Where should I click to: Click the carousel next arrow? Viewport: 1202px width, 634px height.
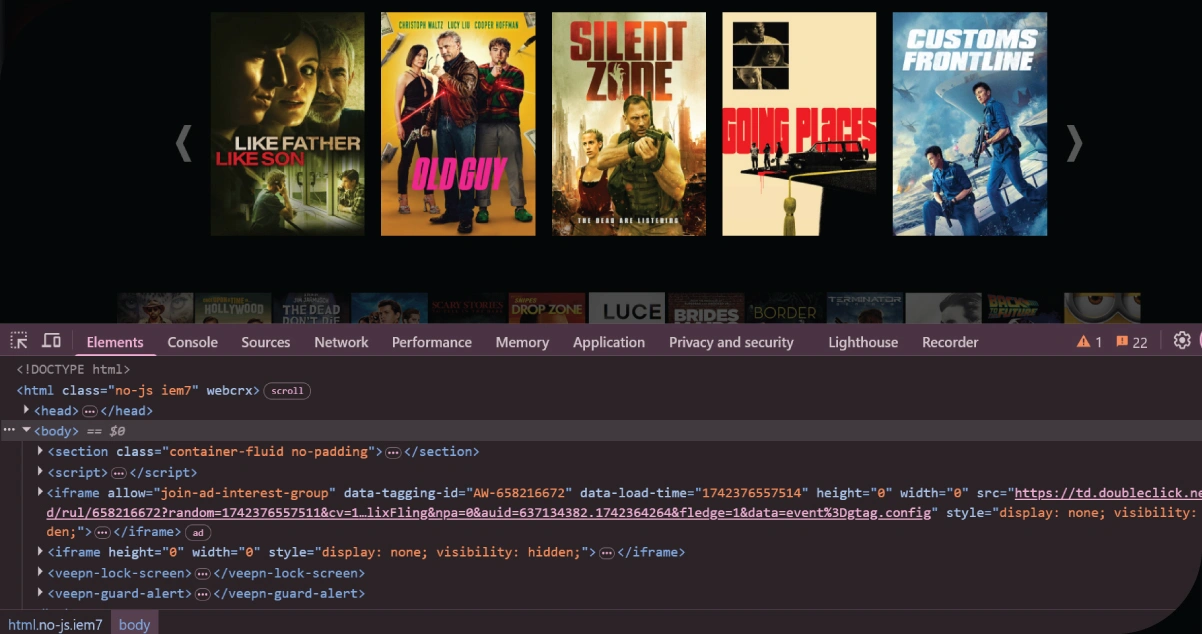coord(1073,143)
